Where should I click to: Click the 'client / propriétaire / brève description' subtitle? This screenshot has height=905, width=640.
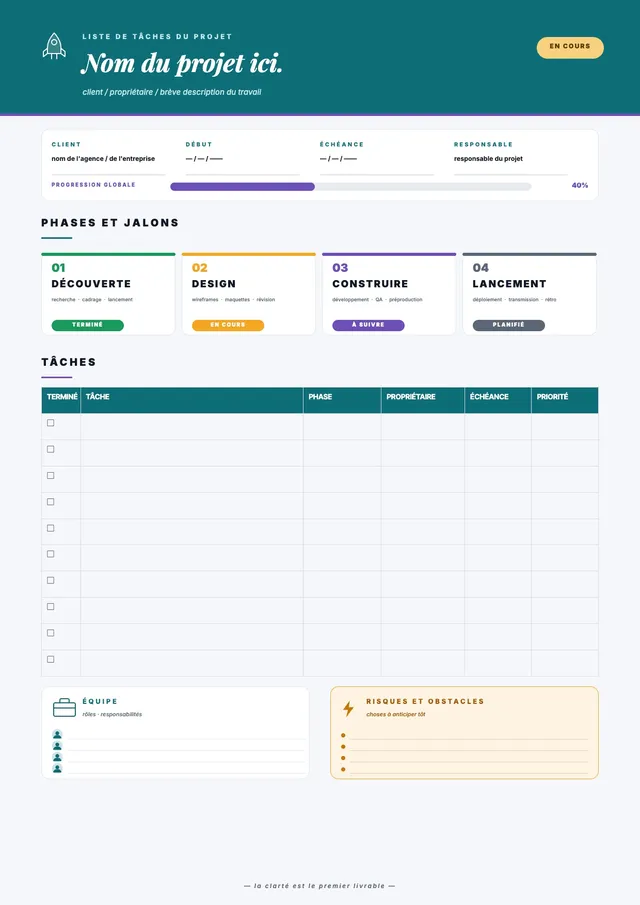(x=172, y=92)
